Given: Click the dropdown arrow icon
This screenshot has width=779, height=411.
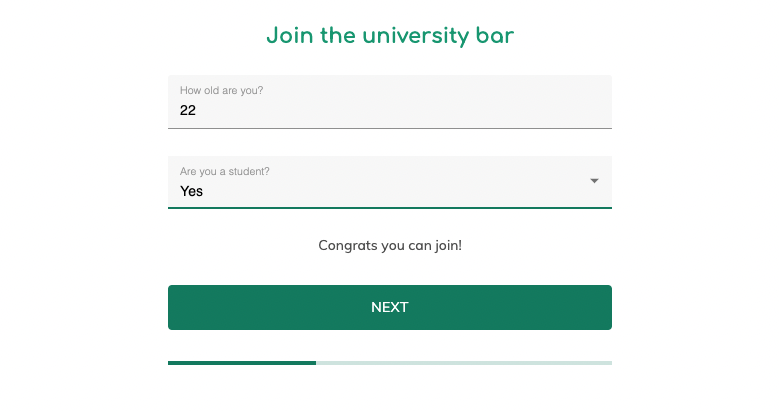Looking at the screenshot, I should 594,181.
